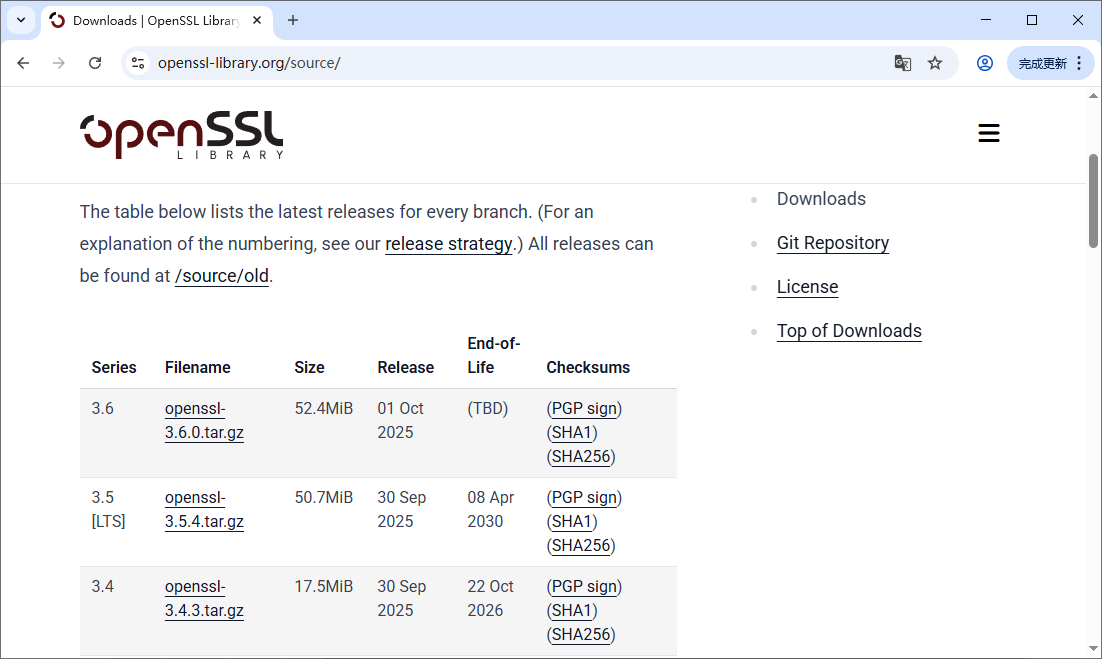View site information icon in address bar
Screen dimensions: 1102x659
coord(139,63)
